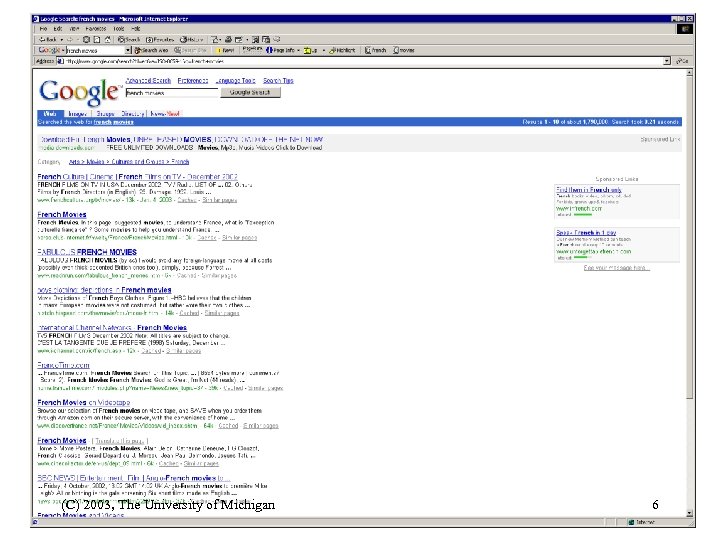Open the Edit menu
This screenshot has height=540, width=720.
click(x=58, y=28)
